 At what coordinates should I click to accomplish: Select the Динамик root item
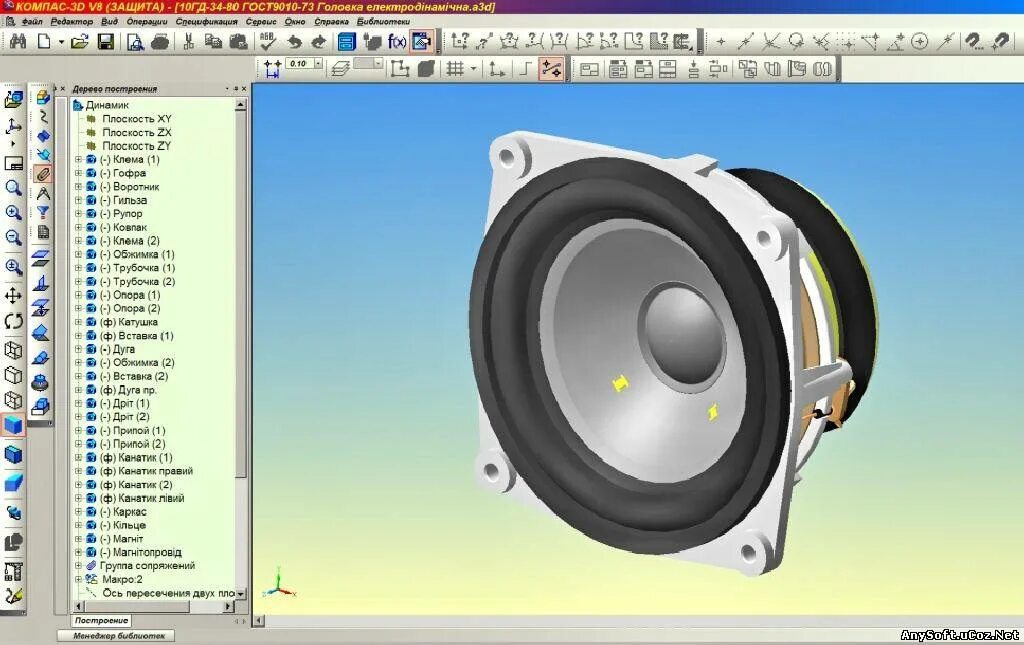[x=107, y=105]
